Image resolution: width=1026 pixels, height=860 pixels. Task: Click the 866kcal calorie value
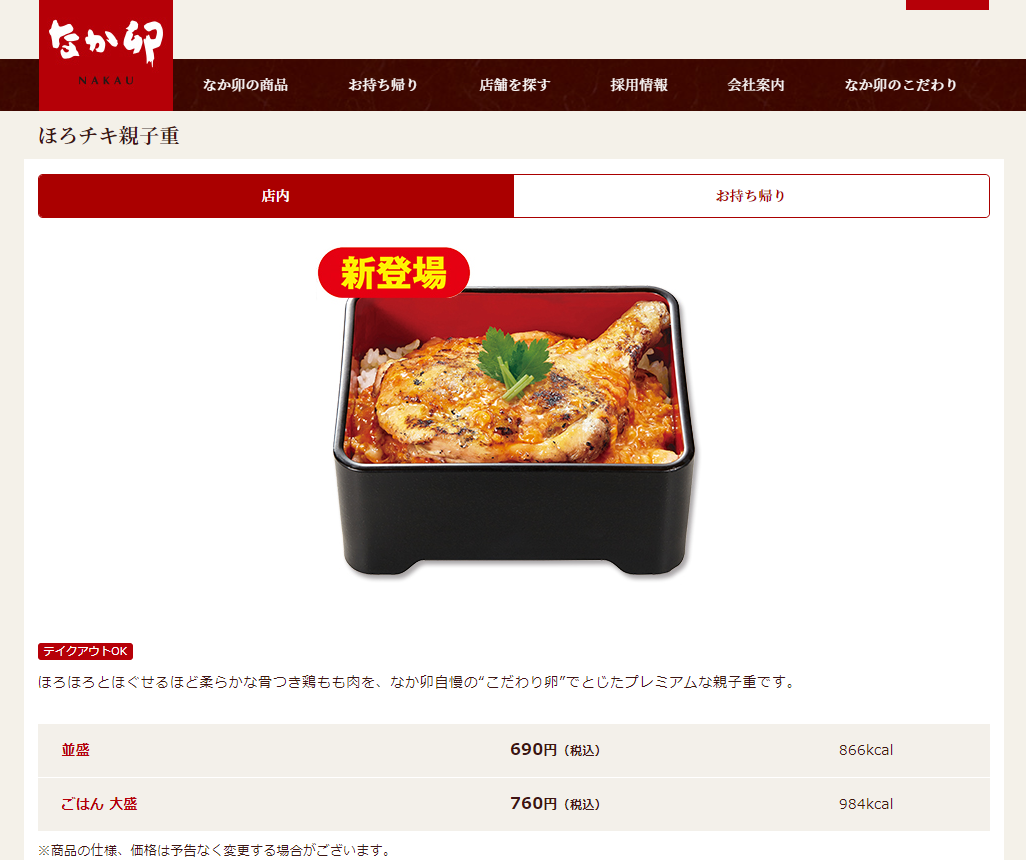(x=866, y=750)
